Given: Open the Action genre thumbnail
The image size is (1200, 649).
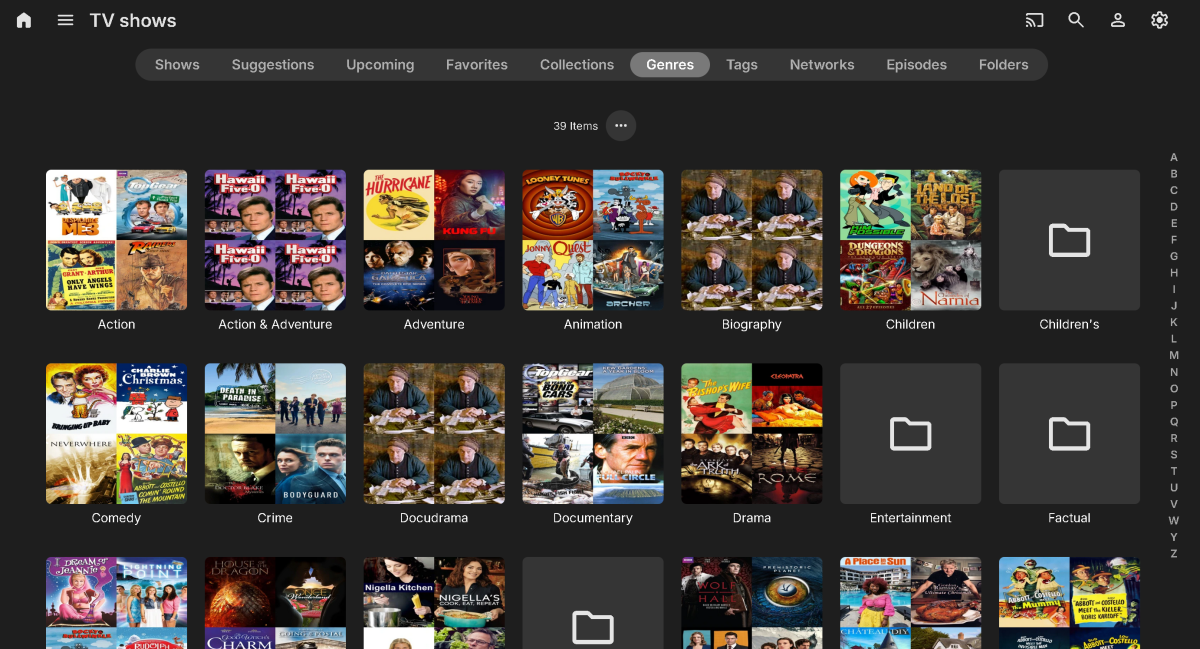Looking at the screenshot, I should point(116,240).
